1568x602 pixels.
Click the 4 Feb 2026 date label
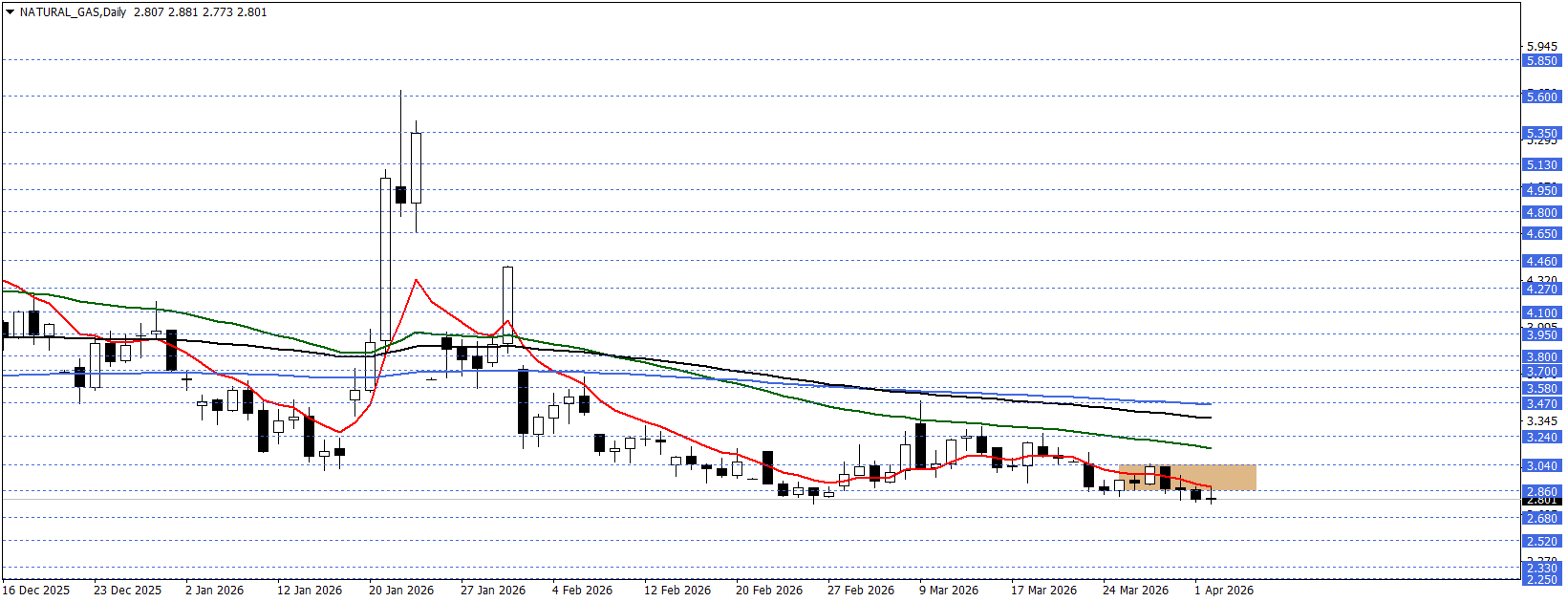(582, 590)
